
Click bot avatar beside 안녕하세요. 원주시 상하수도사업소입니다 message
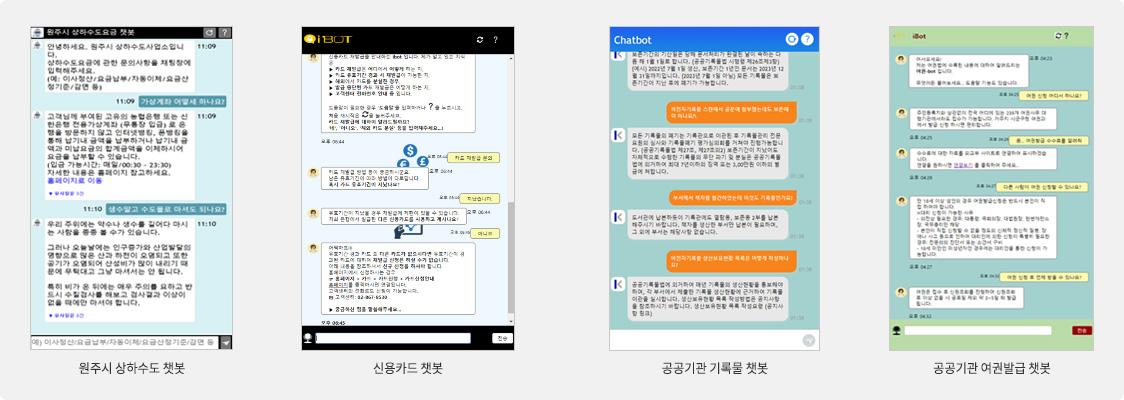click(x=35, y=46)
